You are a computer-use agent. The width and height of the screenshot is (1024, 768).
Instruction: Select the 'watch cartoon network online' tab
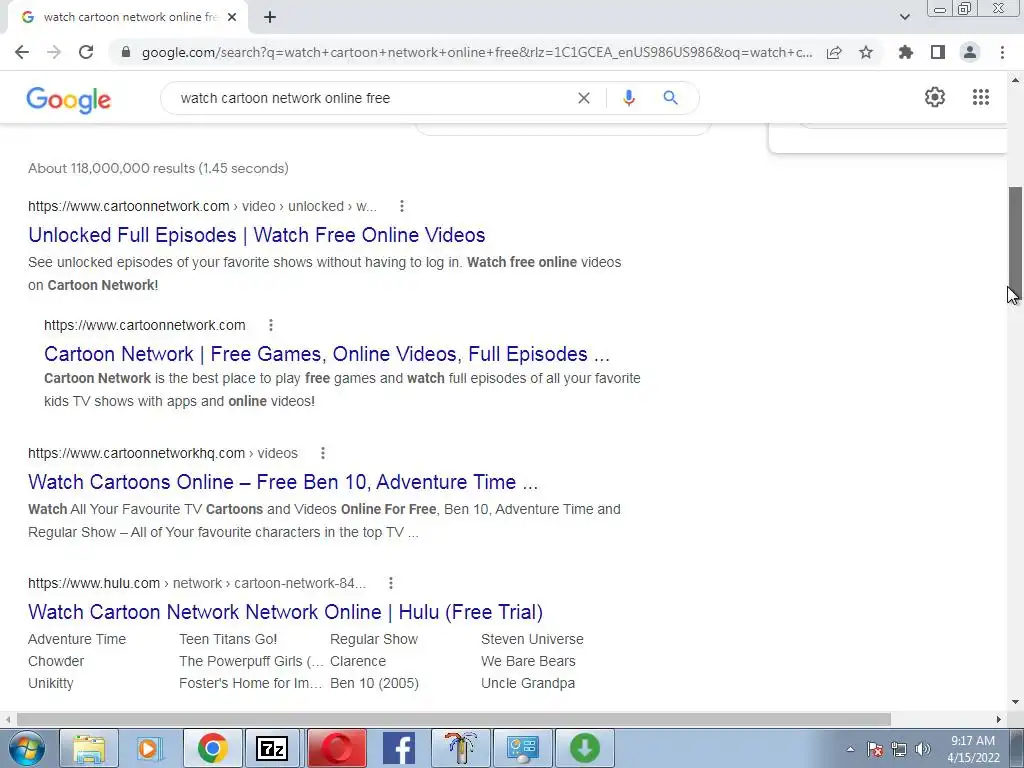127,18
